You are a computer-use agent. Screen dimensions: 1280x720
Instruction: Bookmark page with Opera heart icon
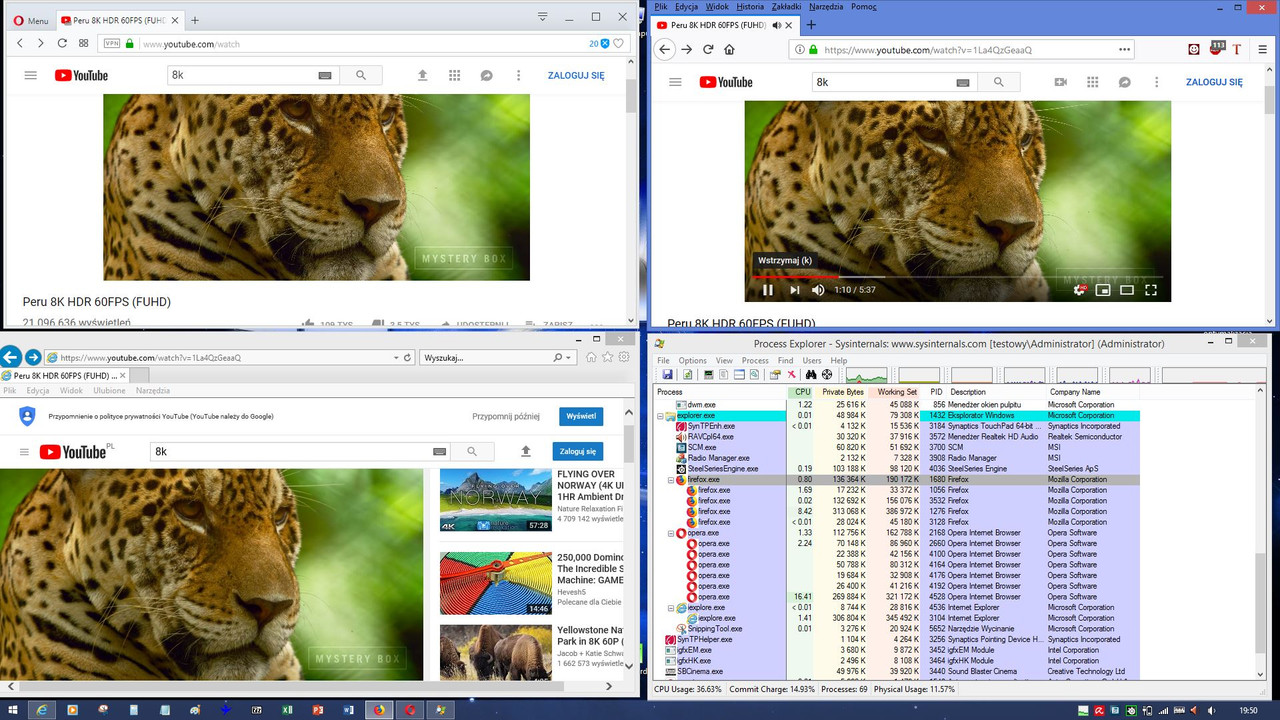click(x=619, y=43)
